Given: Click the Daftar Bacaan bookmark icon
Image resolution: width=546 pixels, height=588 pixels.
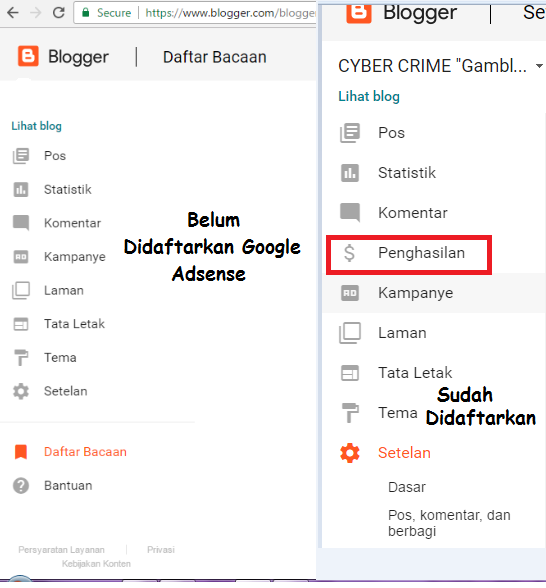Looking at the screenshot, I should coord(21,452).
